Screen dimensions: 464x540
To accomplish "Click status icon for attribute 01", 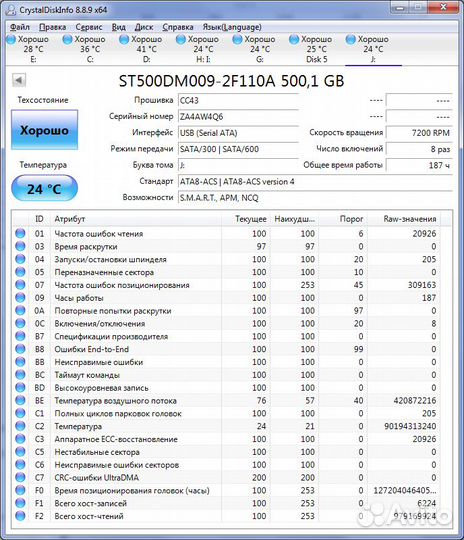I will pyautogui.click(x=21, y=233).
